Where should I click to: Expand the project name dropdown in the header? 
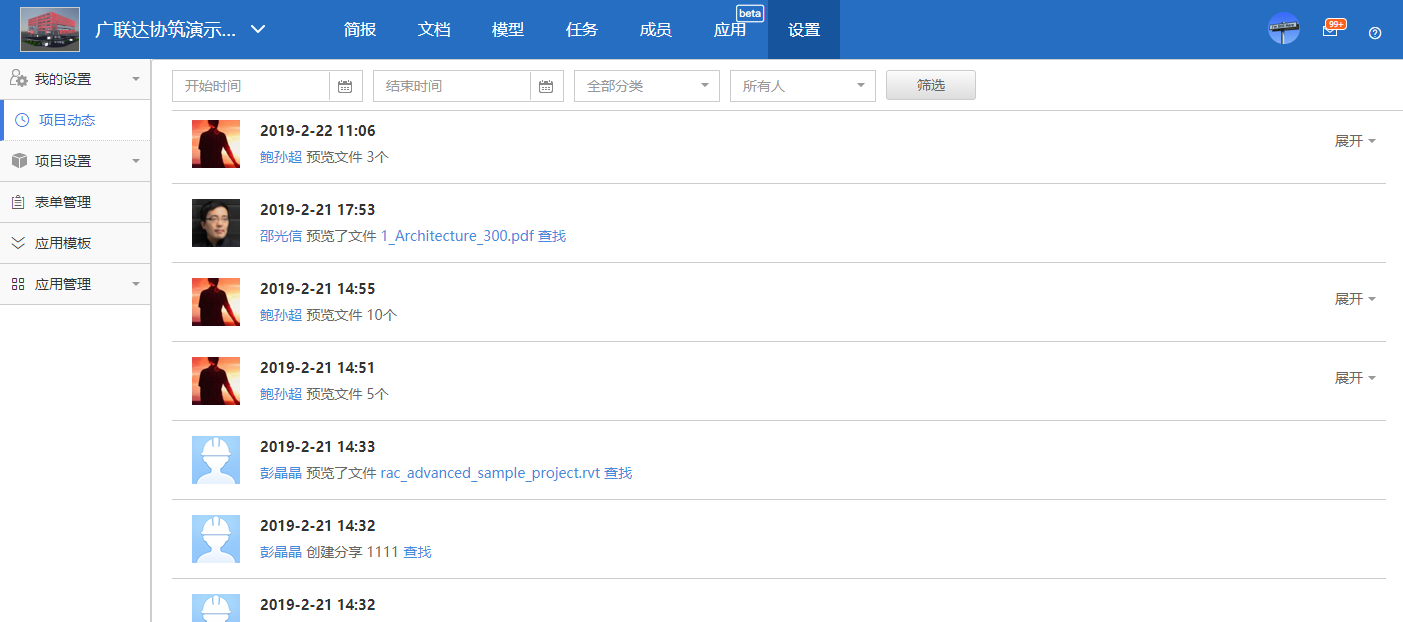(257, 30)
